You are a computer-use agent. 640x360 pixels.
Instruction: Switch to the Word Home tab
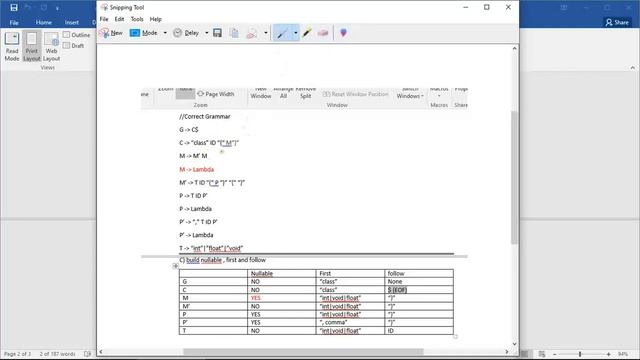(43, 22)
